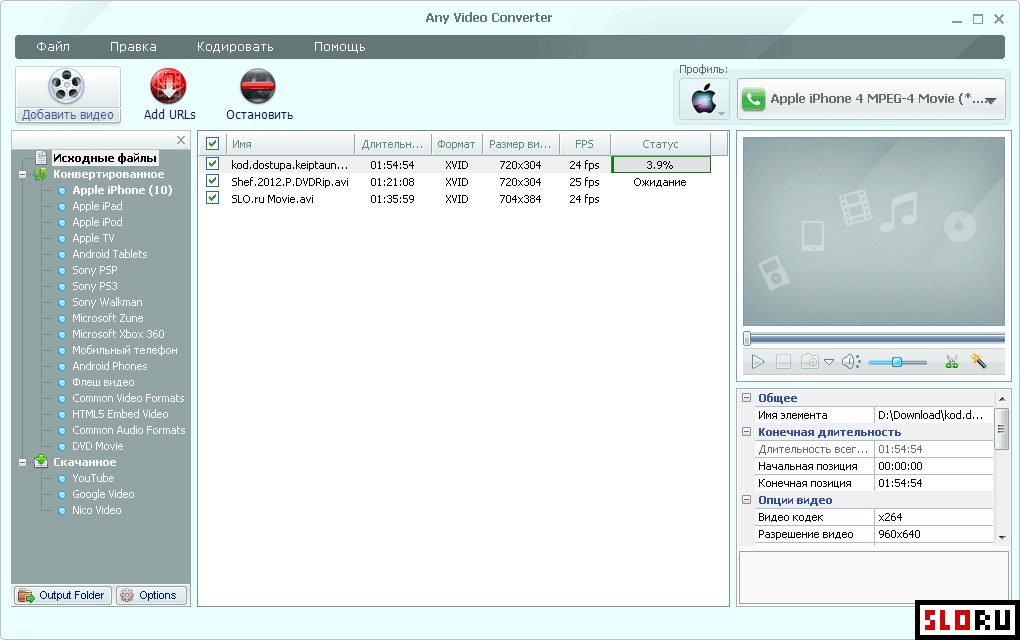
Task: Click the Добавить видео label
Action: pos(68,115)
